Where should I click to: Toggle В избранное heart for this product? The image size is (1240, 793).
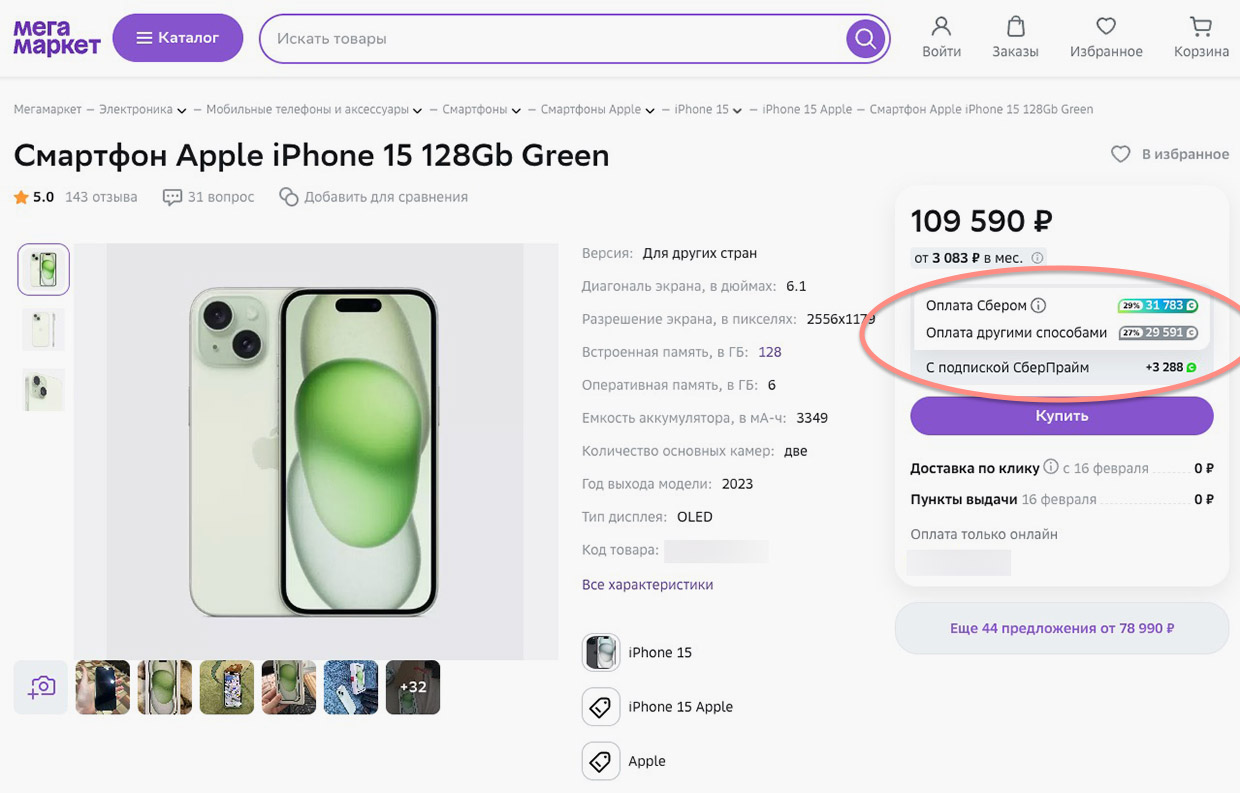(1121, 155)
